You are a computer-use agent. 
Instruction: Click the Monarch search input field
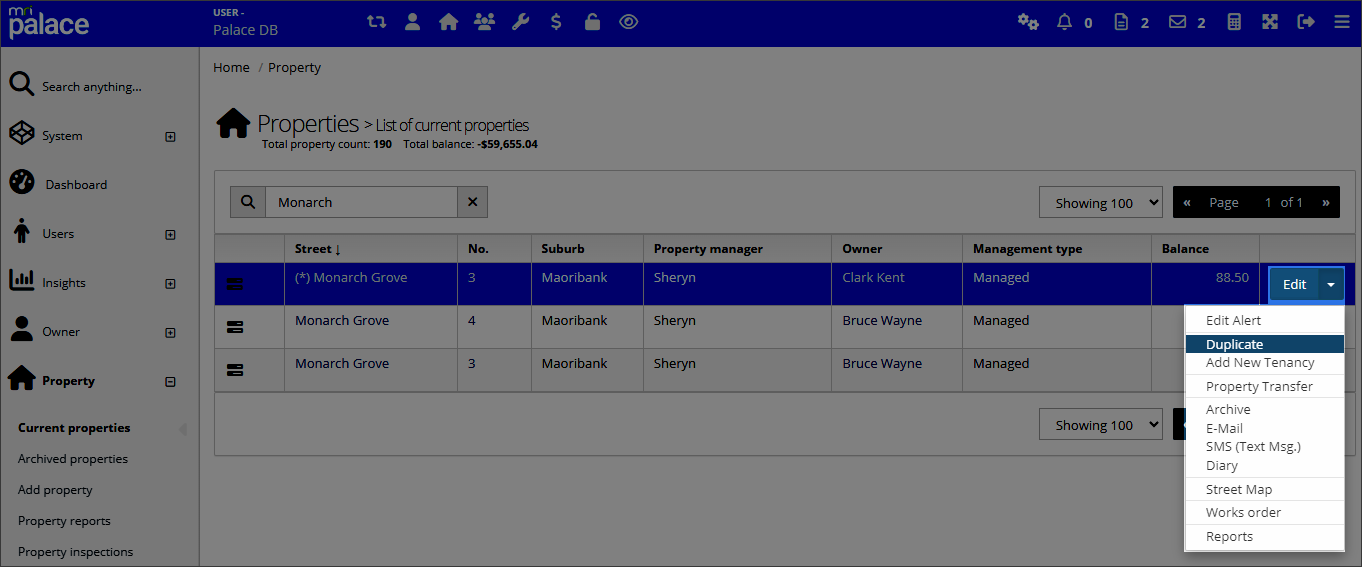tap(361, 202)
